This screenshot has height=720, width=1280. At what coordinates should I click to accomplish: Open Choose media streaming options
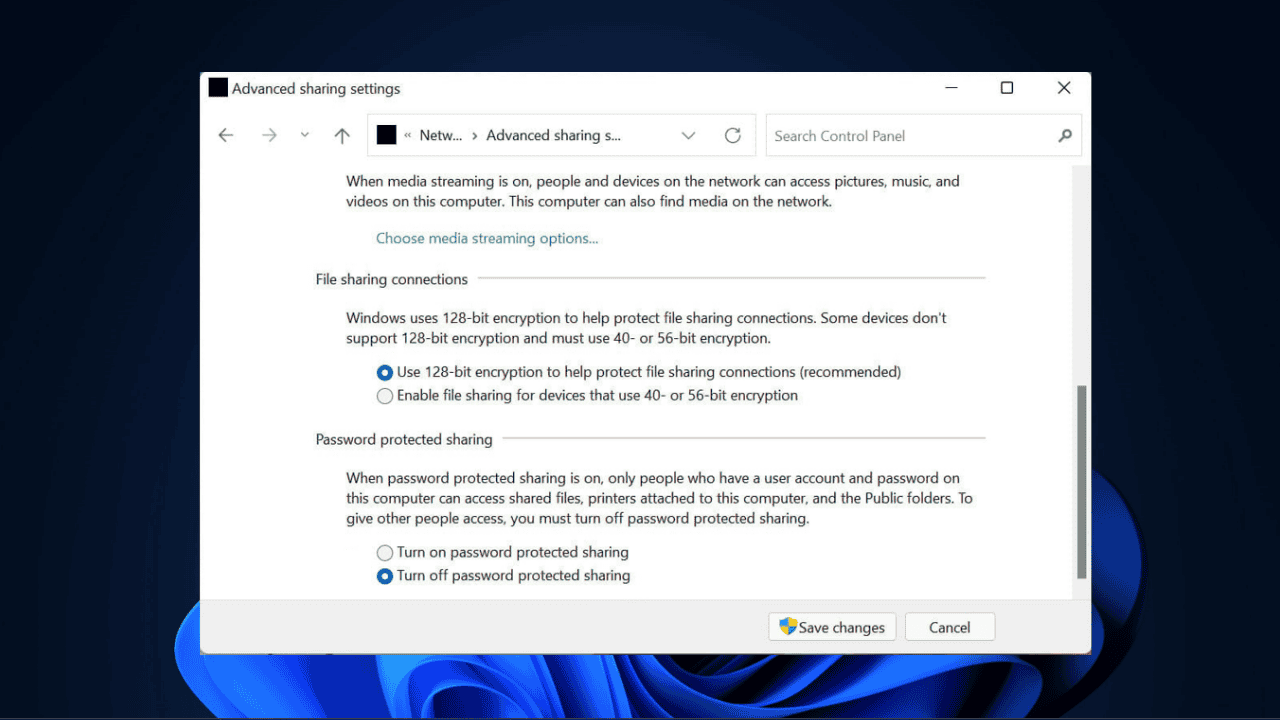click(x=487, y=238)
